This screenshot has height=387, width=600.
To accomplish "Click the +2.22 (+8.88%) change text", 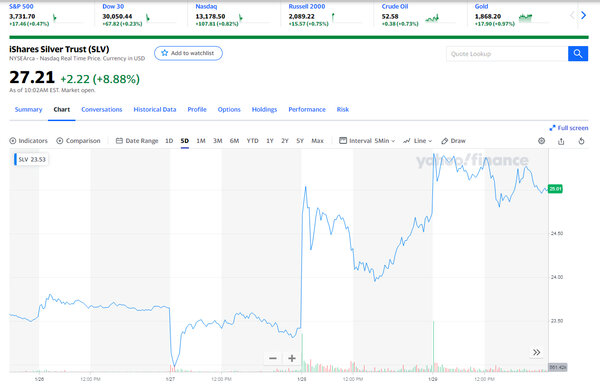I will coord(100,79).
